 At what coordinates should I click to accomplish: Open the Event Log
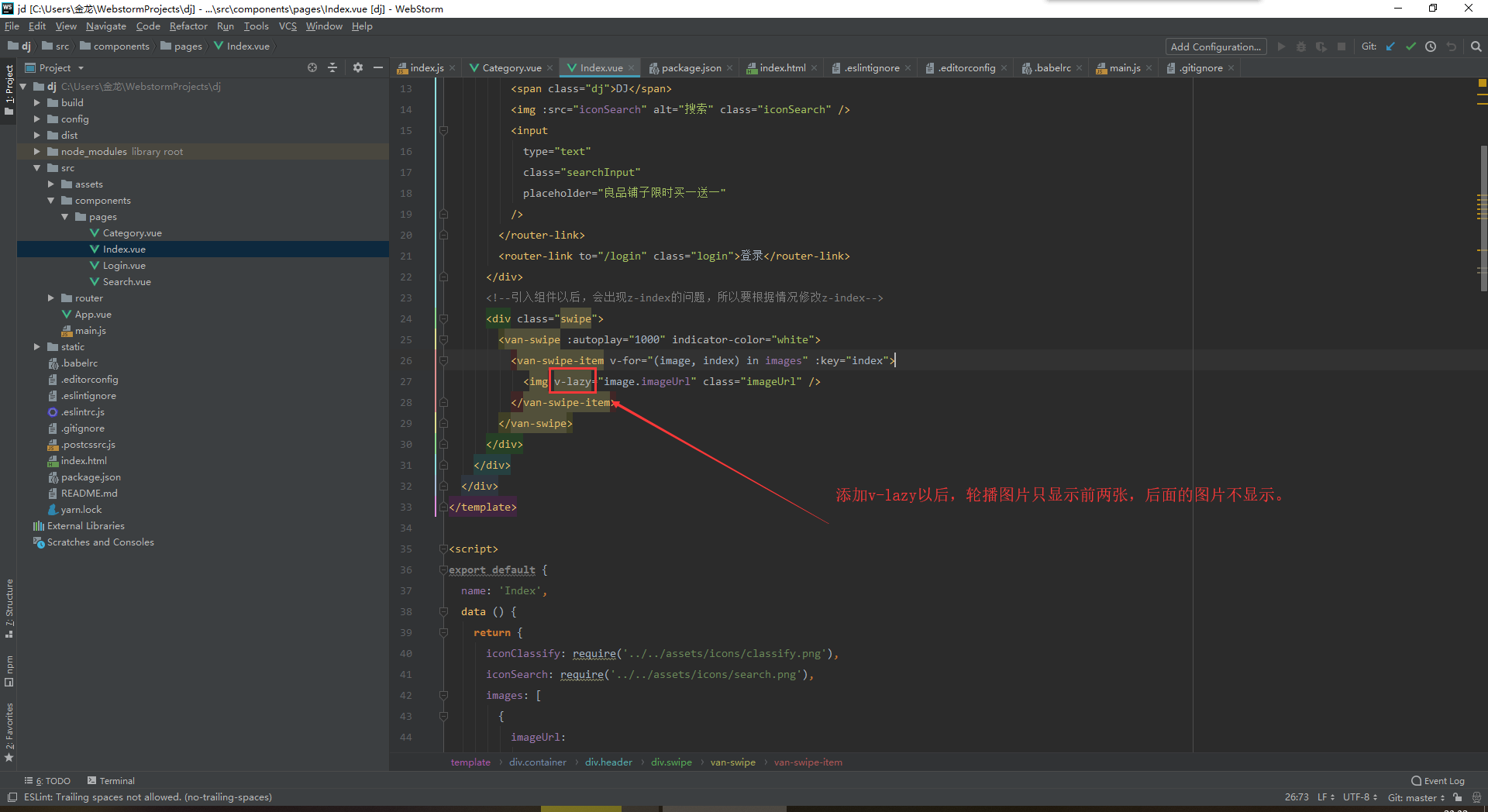click(x=1438, y=781)
